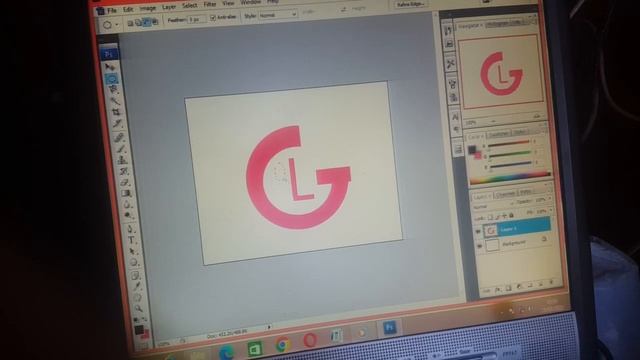Choose the New selection mode button
Screen dimensions: 640x360
point(130,23)
